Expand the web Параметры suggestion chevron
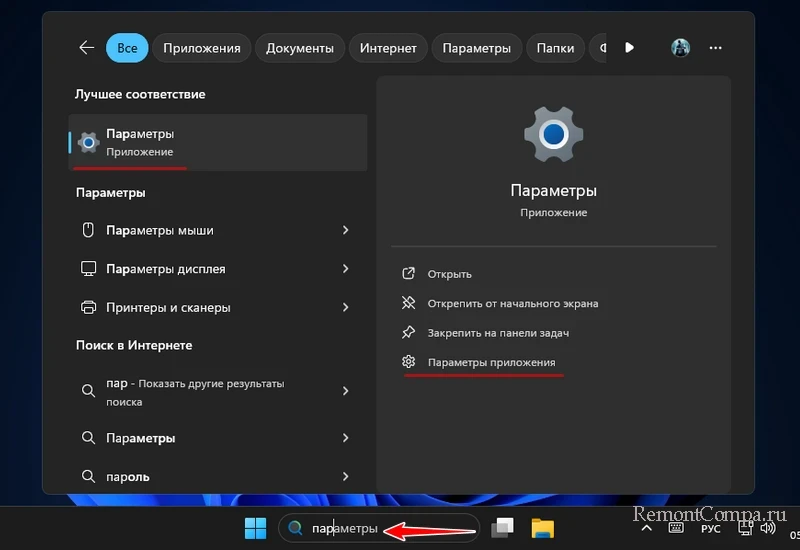 point(345,438)
